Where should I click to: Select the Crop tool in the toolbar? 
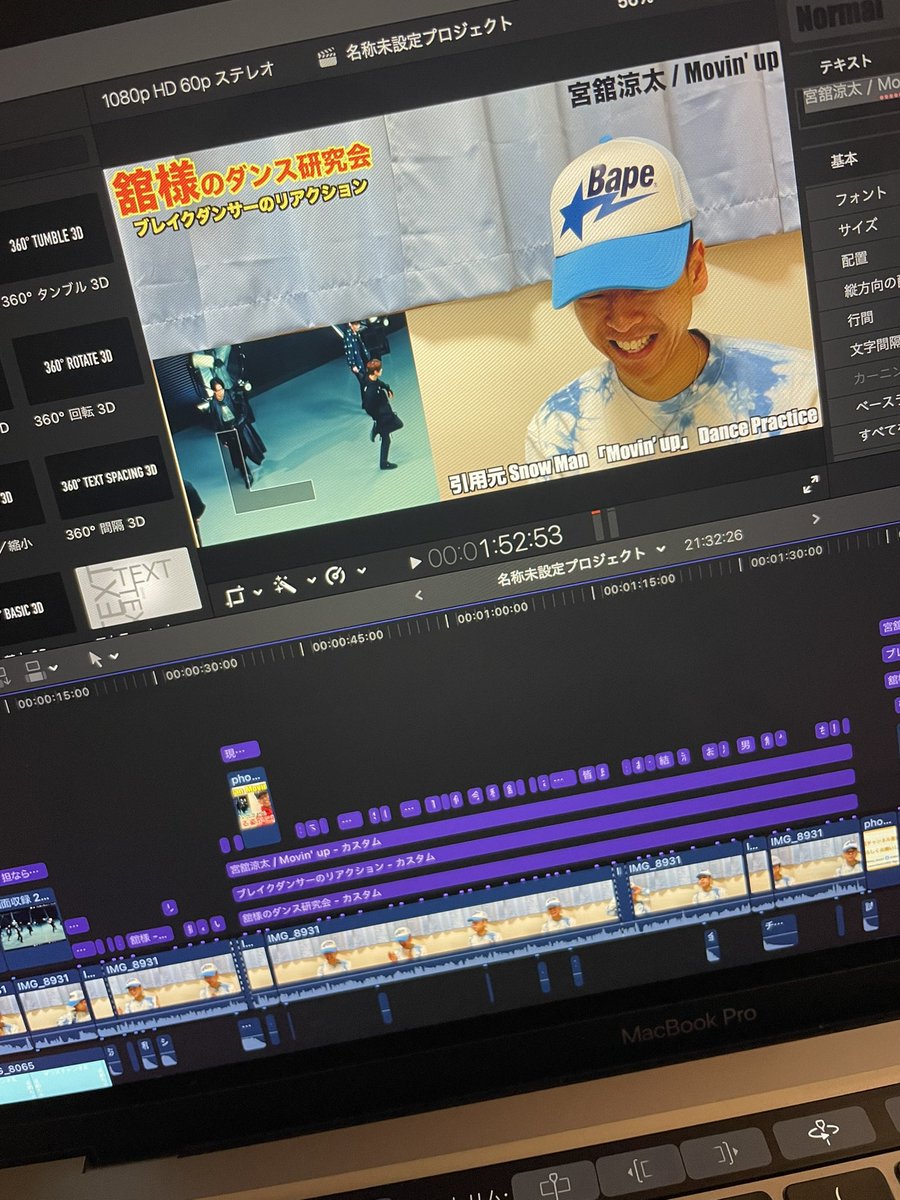point(238,595)
